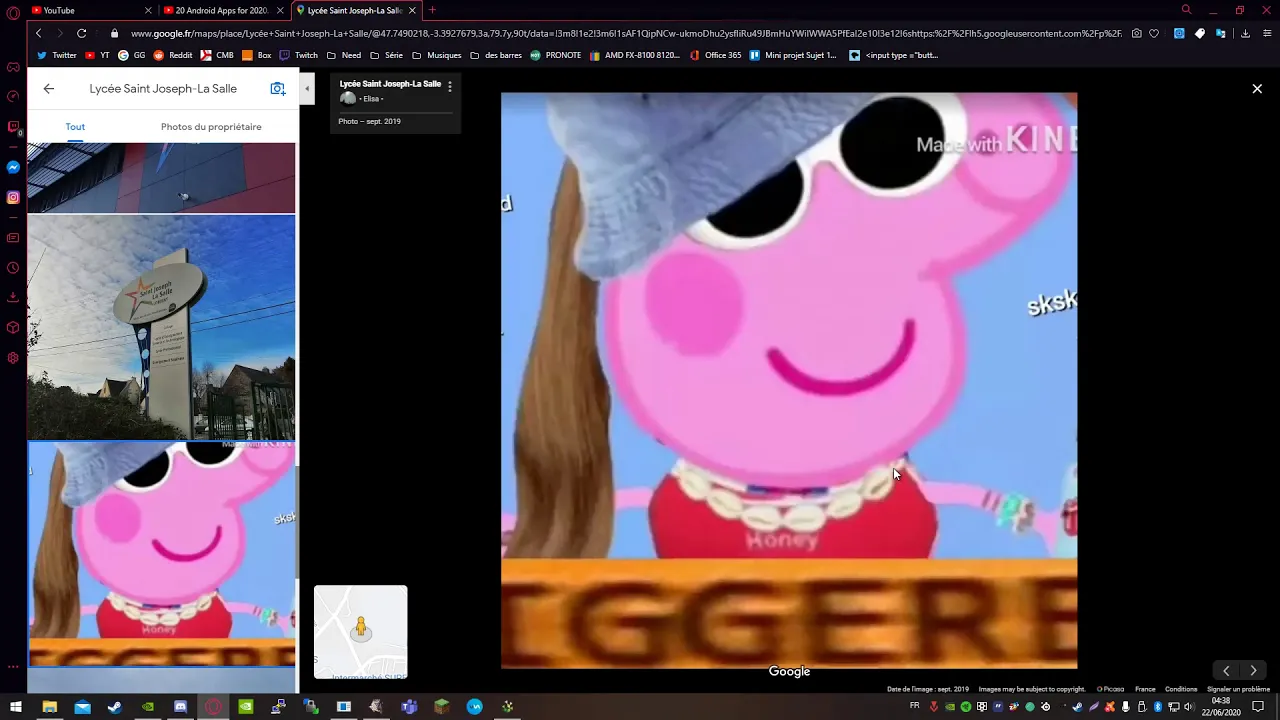Image resolution: width=1280 pixels, height=720 pixels.
Task: Click the Elisa contributor name
Action: pyautogui.click(x=370, y=99)
